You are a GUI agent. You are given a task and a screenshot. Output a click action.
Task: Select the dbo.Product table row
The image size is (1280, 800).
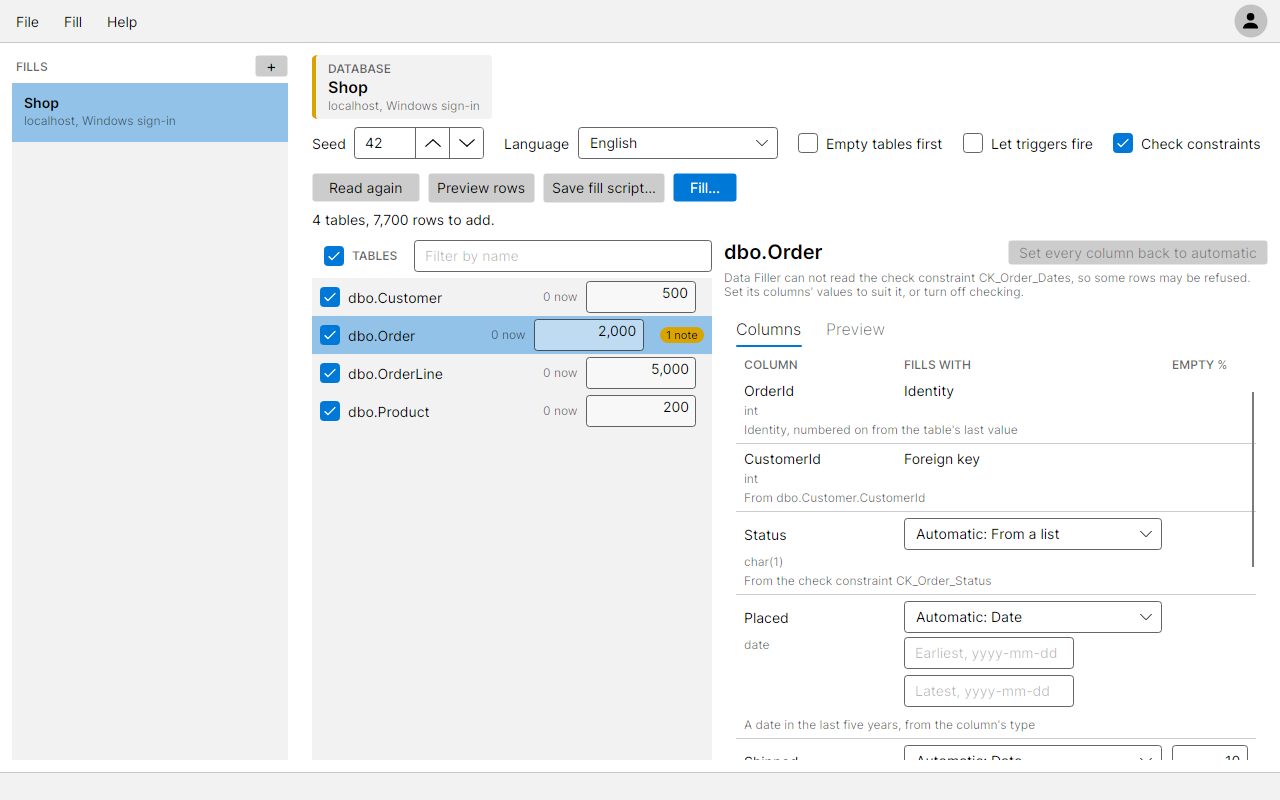point(512,411)
